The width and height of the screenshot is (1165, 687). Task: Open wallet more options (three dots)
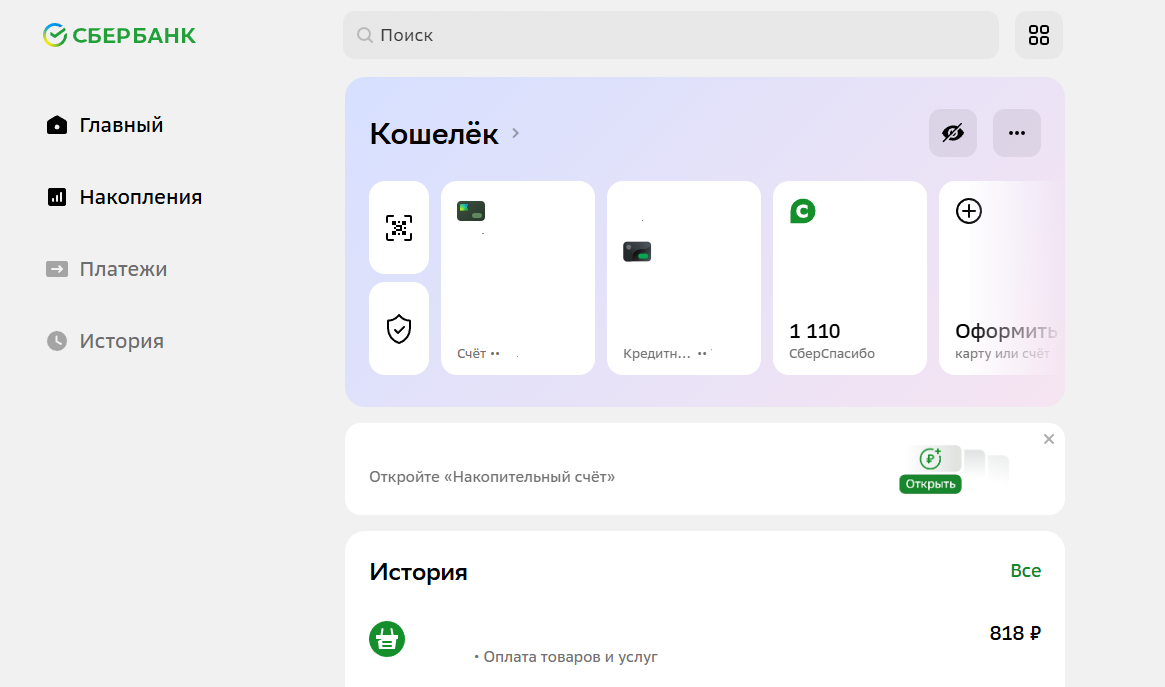point(1016,133)
